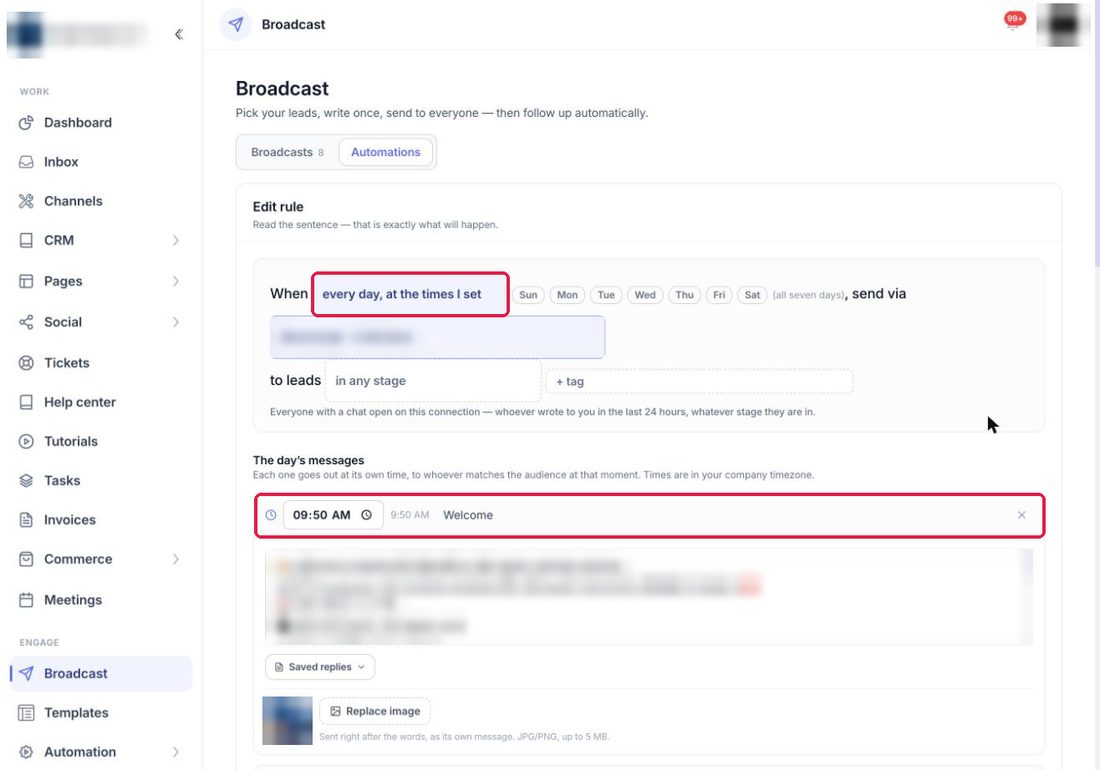Expand the Social submenu chevron
Viewport: 1100px width, 770px height.
coord(175,322)
